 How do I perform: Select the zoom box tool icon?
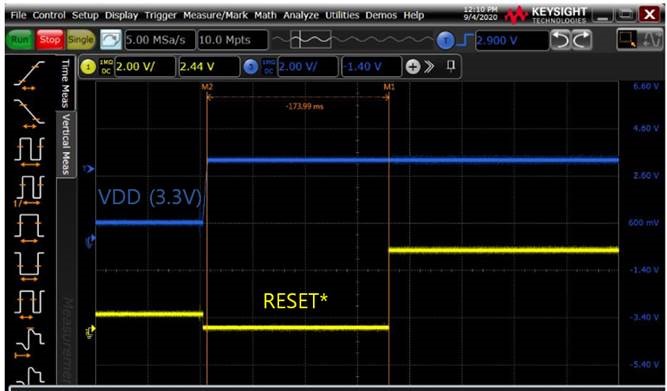[627, 40]
